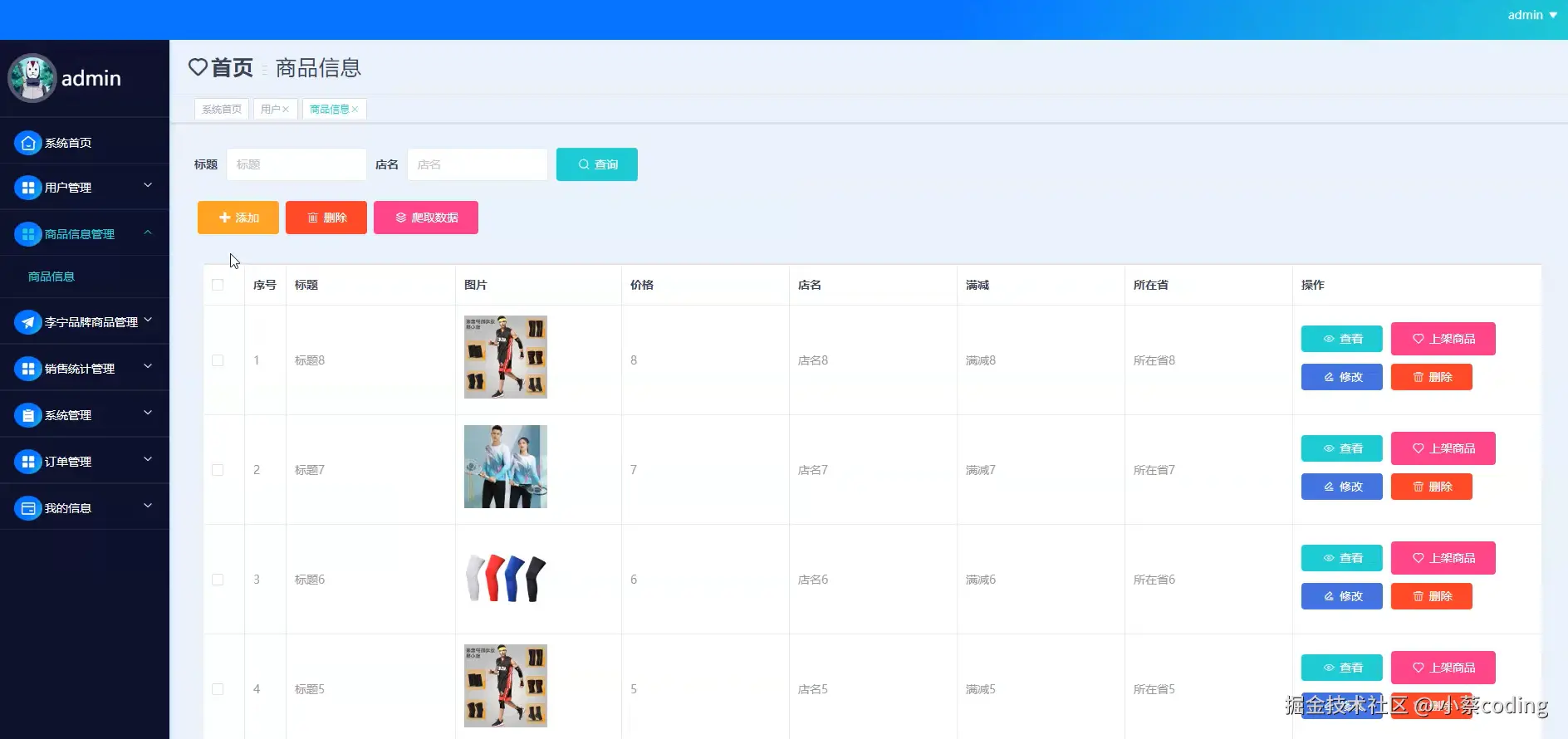This screenshot has width=1568, height=739.
Task: Click the 李宁品牌商品管理 paper plane icon
Action: click(x=27, y=322)
